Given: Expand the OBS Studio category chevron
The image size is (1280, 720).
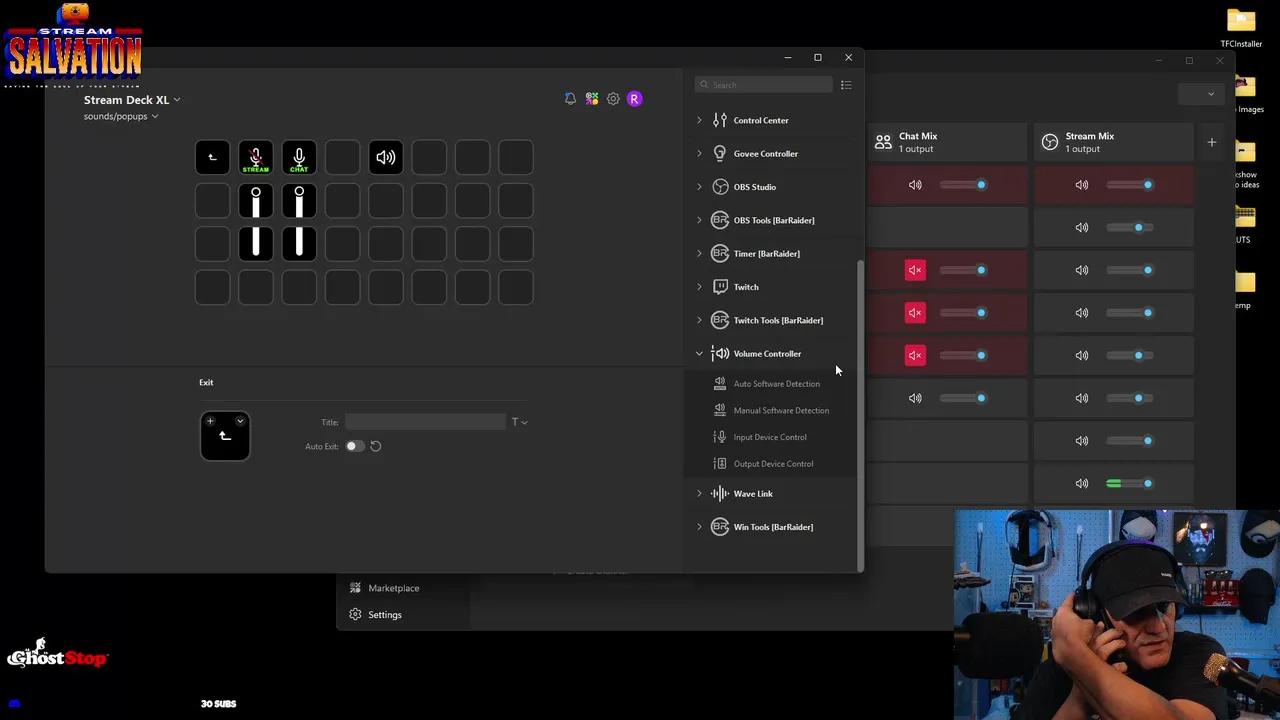Looking at the screenshot, I should click(699, 187).
